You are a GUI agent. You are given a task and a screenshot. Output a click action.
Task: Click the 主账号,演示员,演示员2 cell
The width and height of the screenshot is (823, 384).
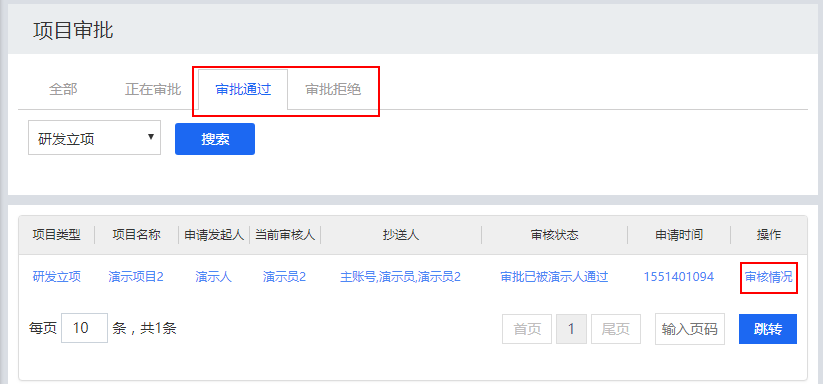point(400,277)
